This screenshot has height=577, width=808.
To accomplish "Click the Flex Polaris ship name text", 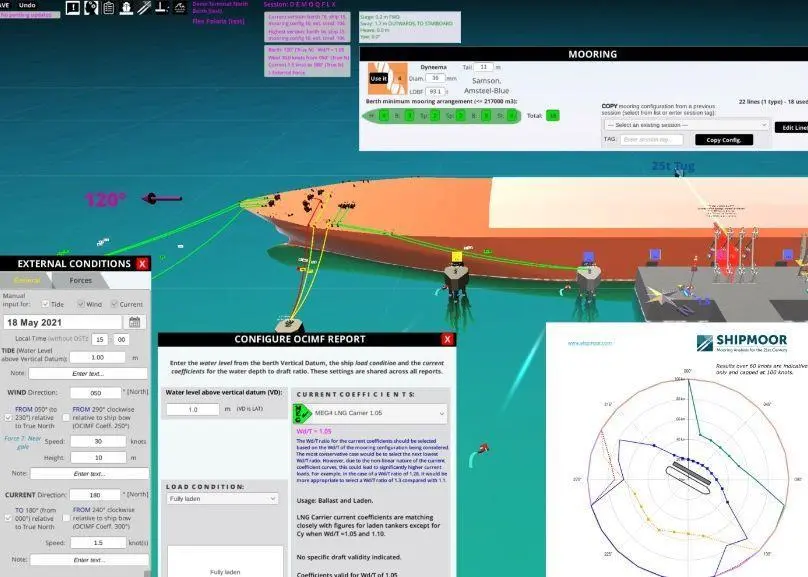I will [218, 22].
